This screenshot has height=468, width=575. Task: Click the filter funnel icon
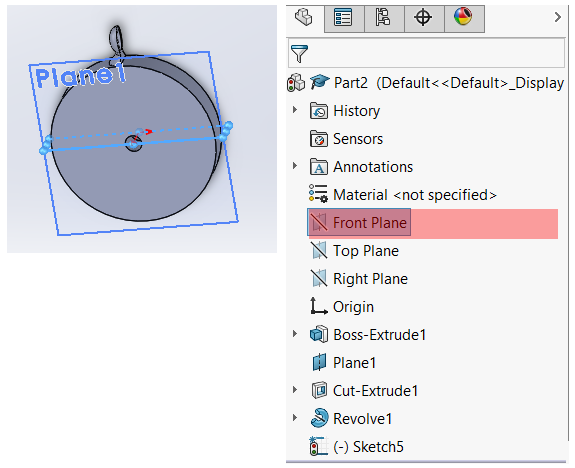coord(299,54)
